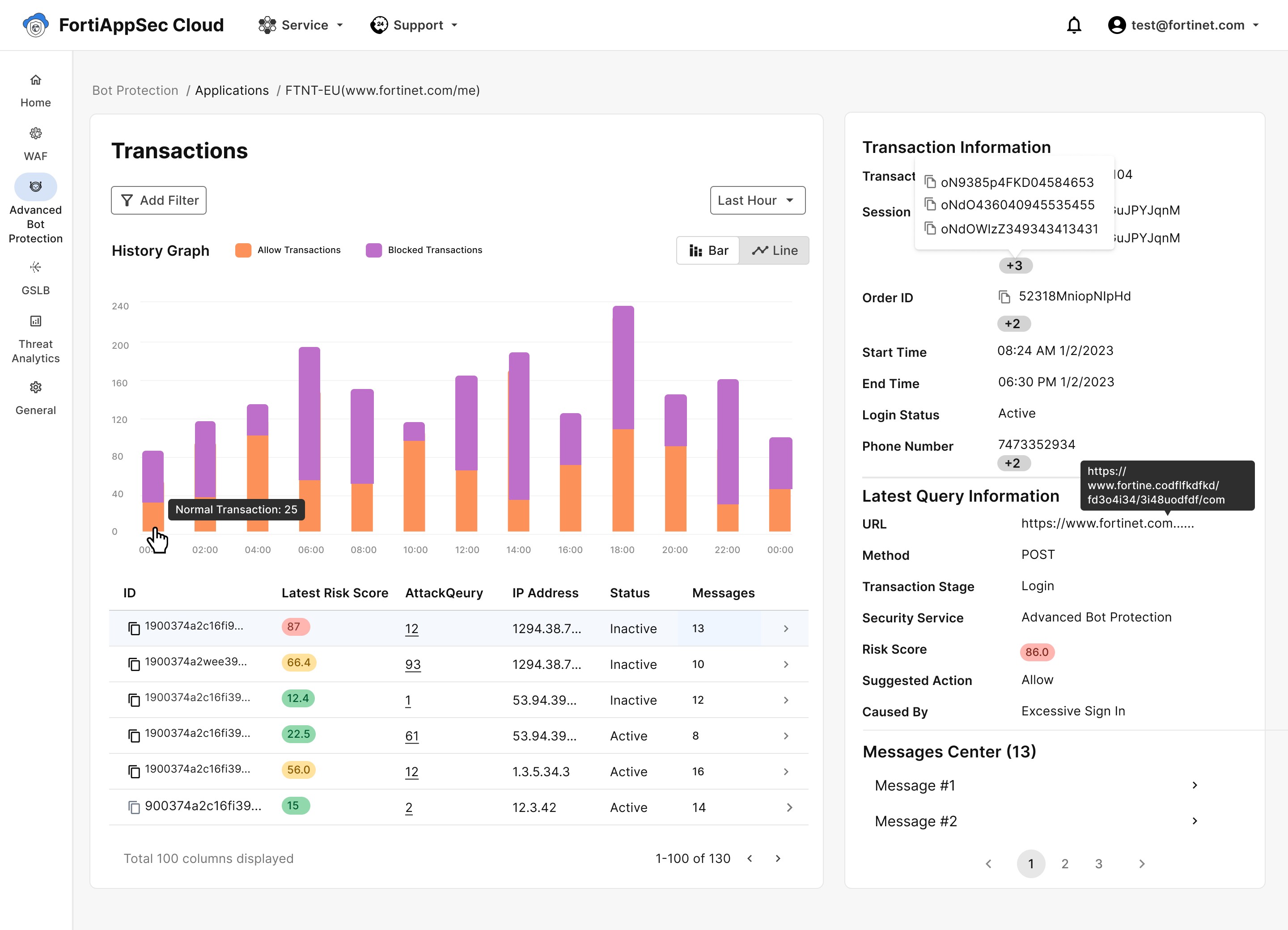
Task: Copy Order ID 52318MniopNIpHd
Action: (1004, 297)
